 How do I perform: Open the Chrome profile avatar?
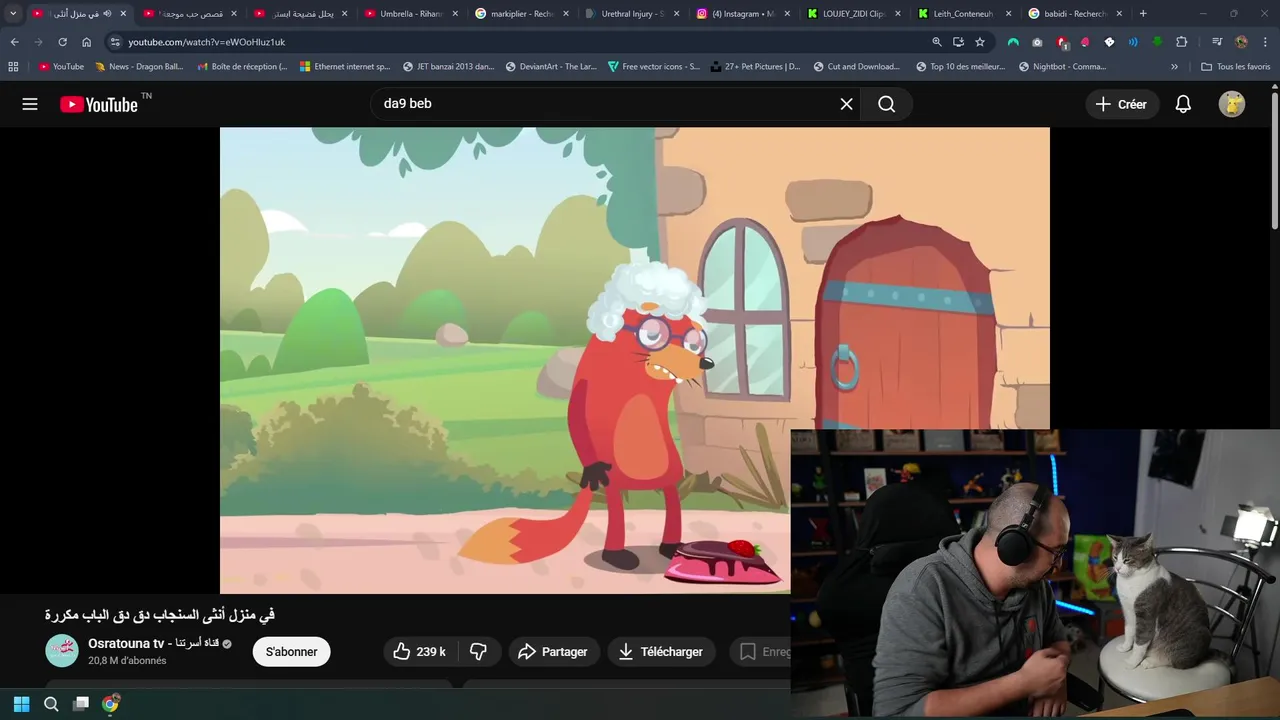pos(1241,42)
